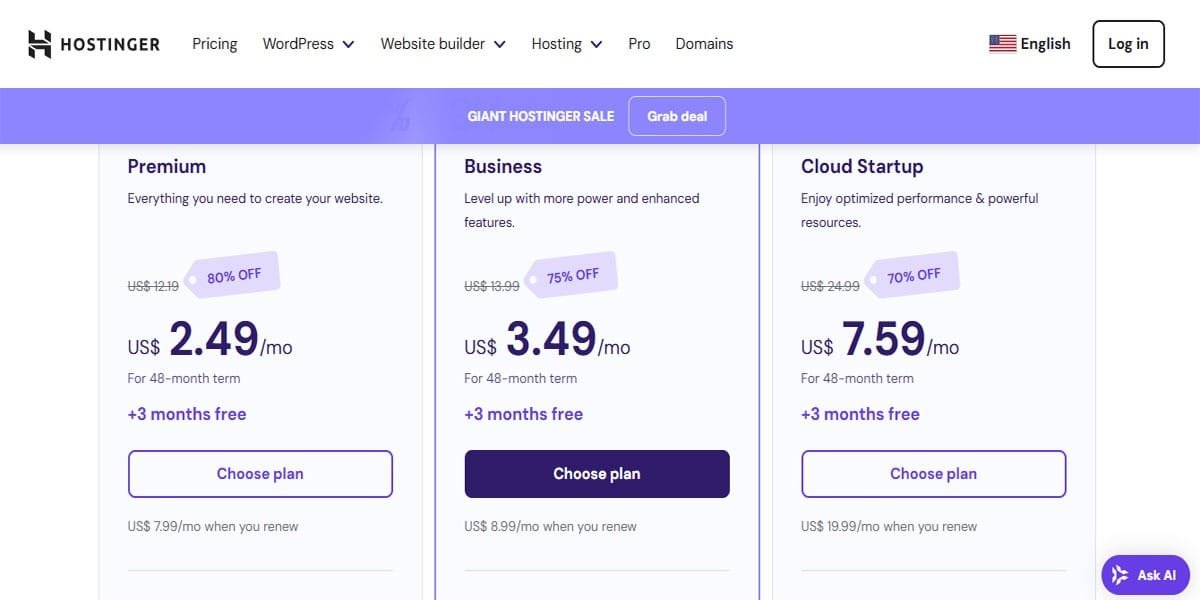Open the Pro menu link
Viewport: 1200px width, 600px height.
click(639, 44)
